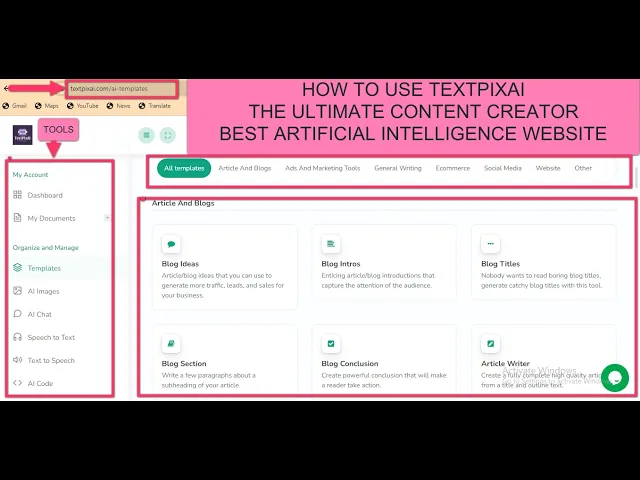Click the 'Organize and Manage' sidebar heading

coord(45,247)
